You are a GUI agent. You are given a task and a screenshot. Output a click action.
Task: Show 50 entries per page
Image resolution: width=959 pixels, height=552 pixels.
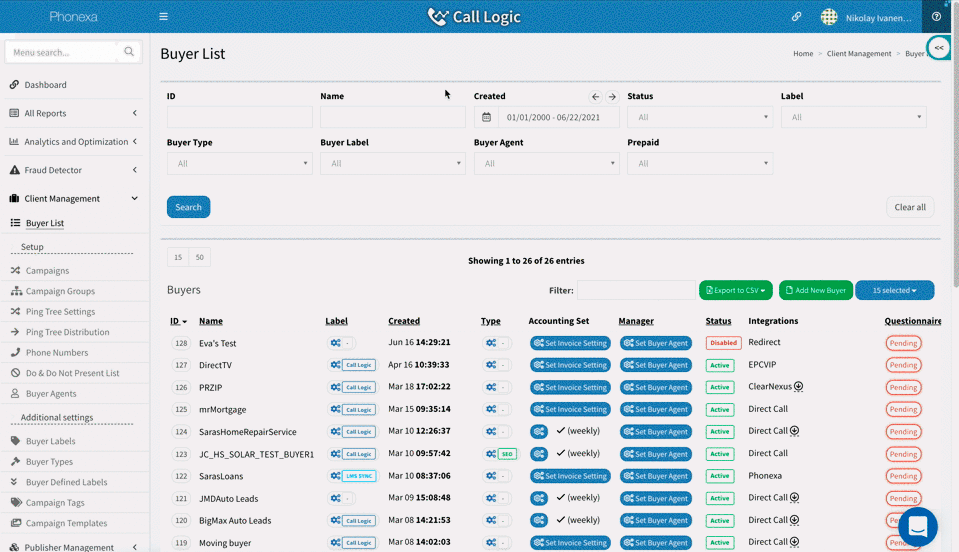click(199, 257)
